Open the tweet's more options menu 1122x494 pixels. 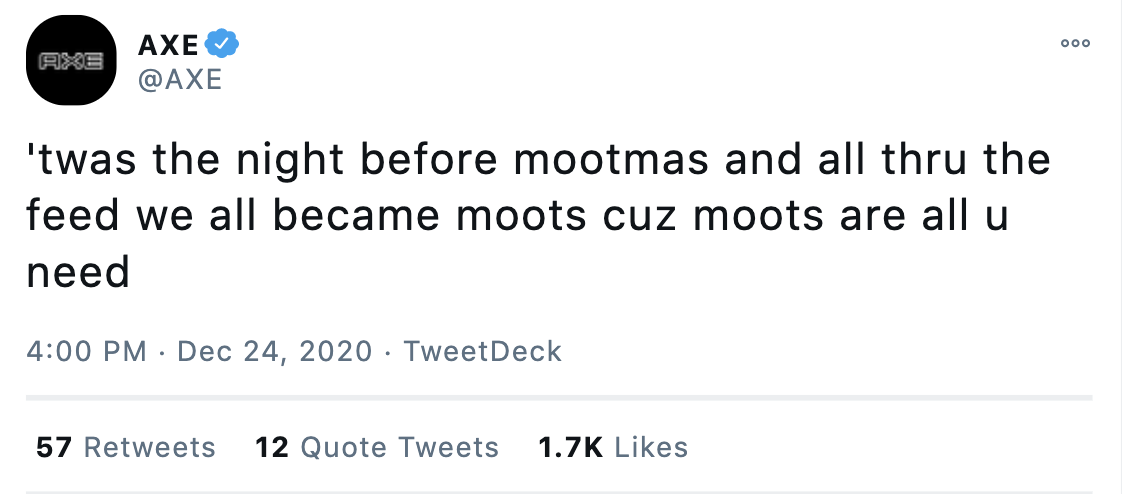point(1076,43)
